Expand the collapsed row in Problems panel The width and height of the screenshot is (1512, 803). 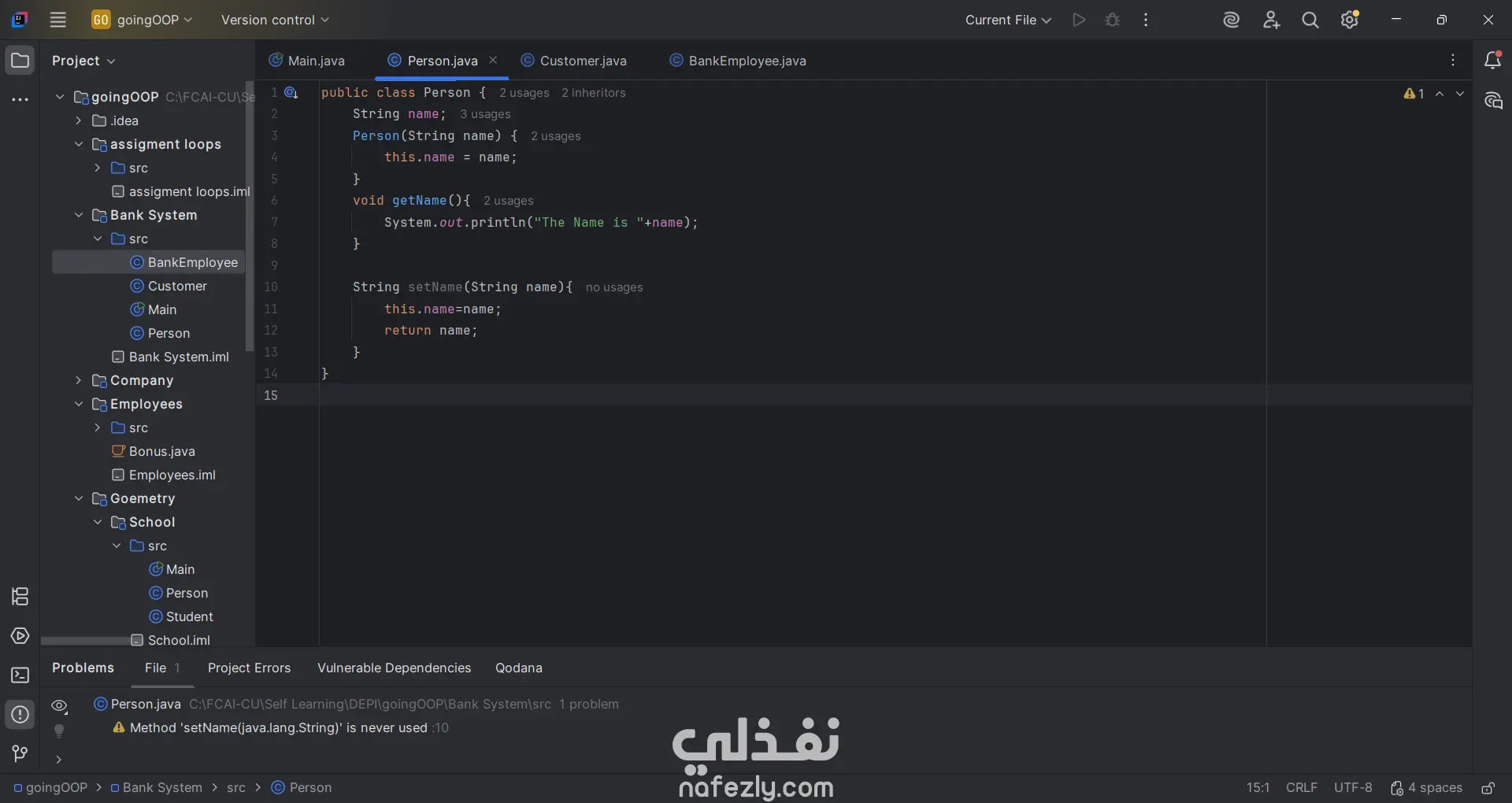pyautogui.click(x=58, y=760)
